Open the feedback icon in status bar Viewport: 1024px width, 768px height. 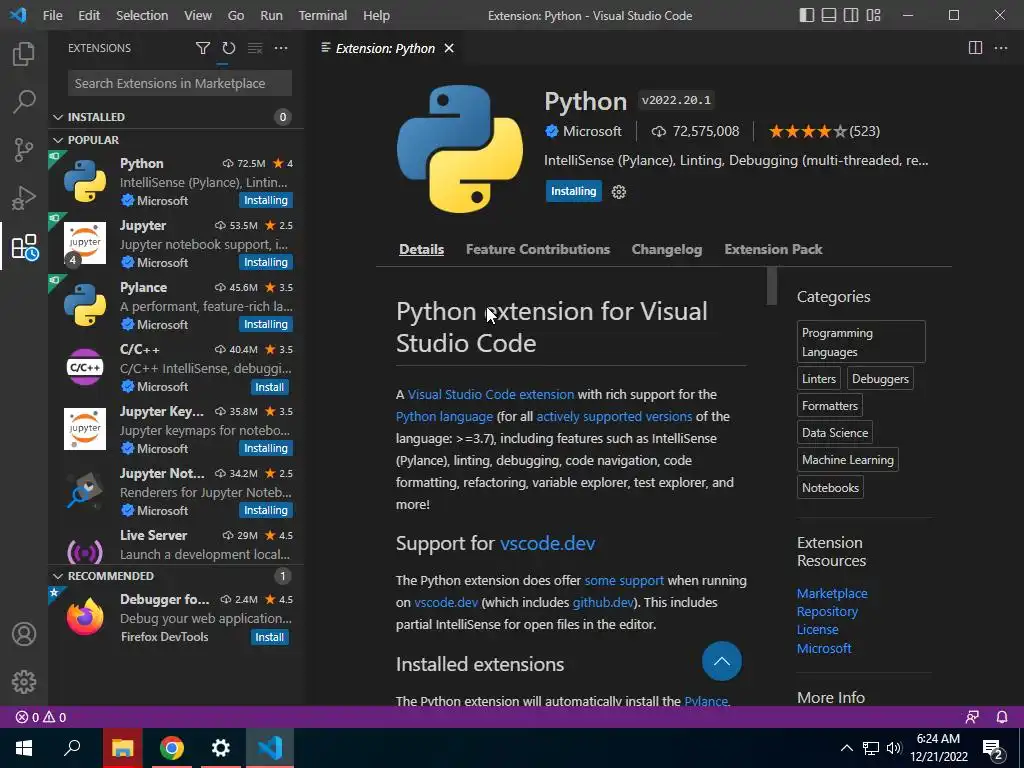[972, 717]
